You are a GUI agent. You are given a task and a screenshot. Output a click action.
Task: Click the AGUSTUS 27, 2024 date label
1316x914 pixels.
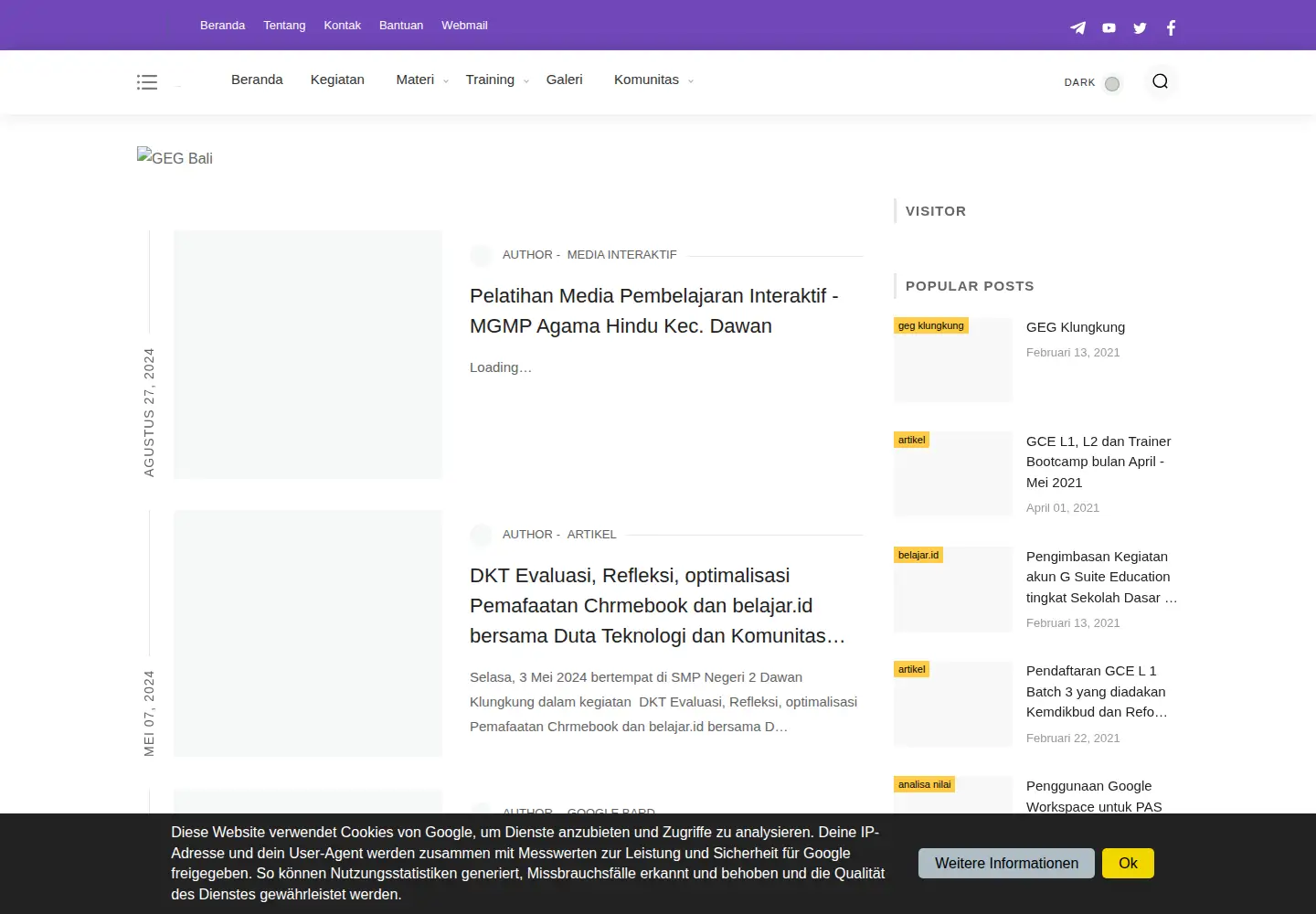[149, 412]
